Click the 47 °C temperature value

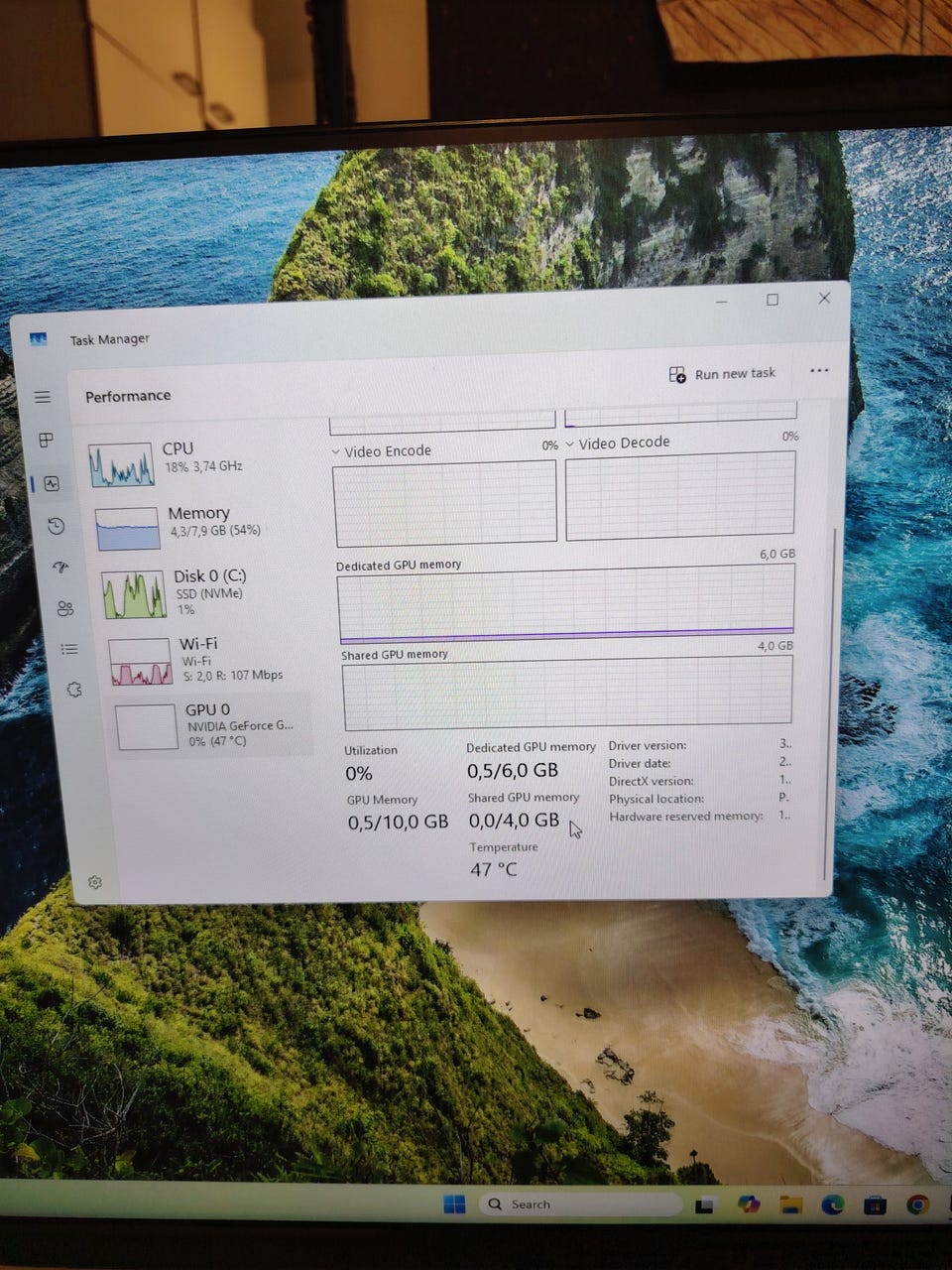click(x=493, y=870)
